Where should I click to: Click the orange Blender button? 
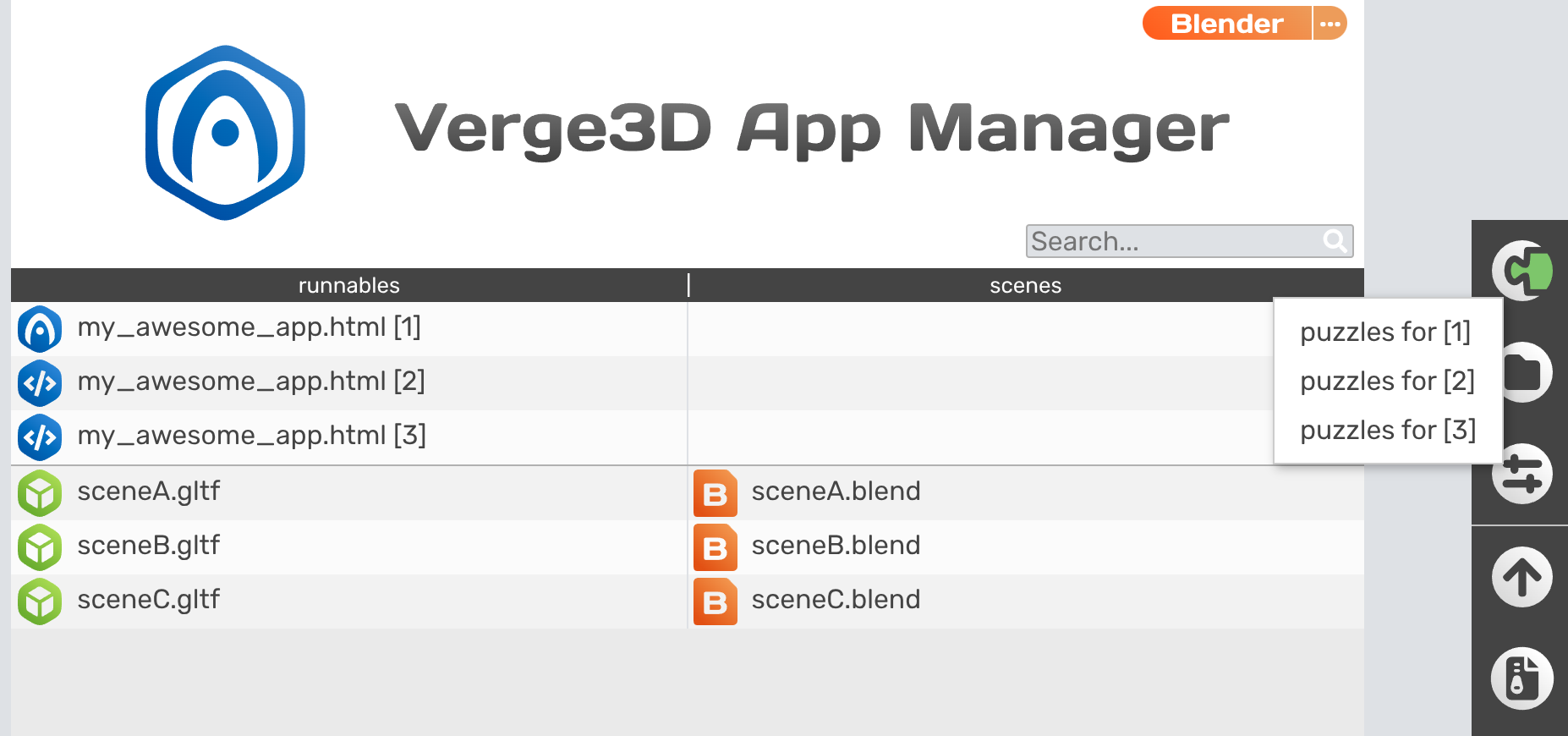pyautogui.click(x=1226, y=24)
